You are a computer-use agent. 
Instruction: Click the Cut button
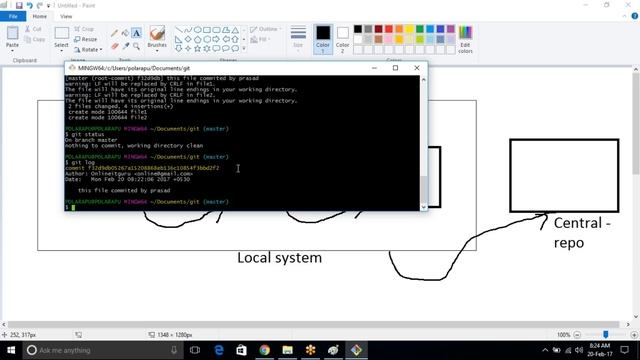[x=33, y=29]
